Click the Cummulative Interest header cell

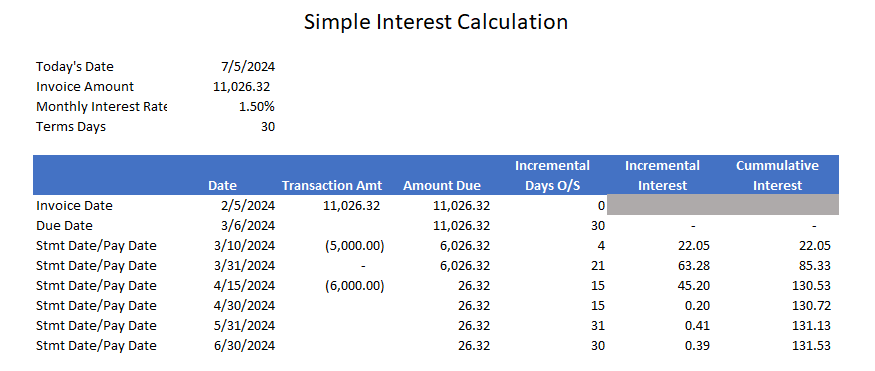(777, 176)
